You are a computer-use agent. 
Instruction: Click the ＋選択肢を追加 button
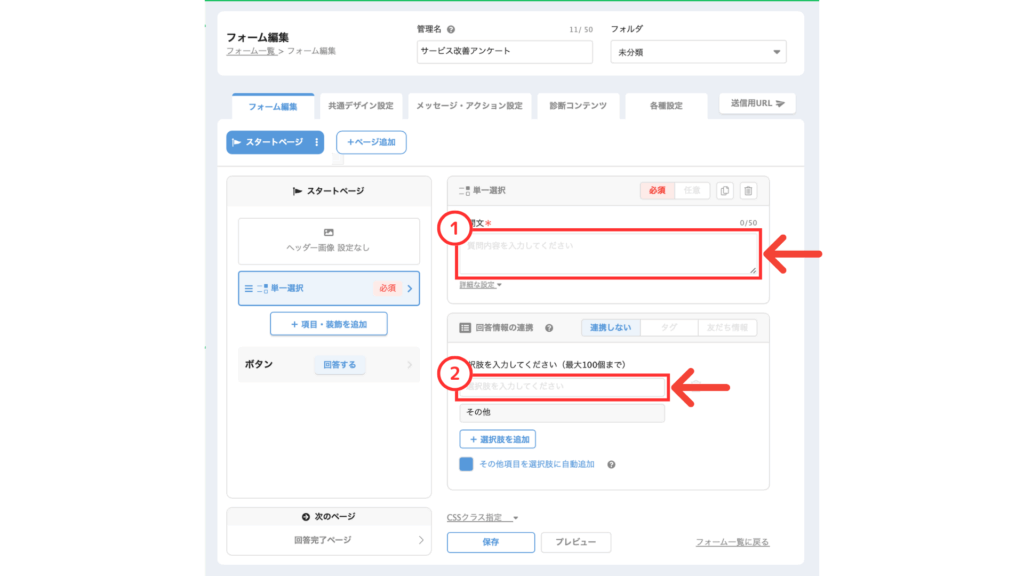(x=497, y=439)
